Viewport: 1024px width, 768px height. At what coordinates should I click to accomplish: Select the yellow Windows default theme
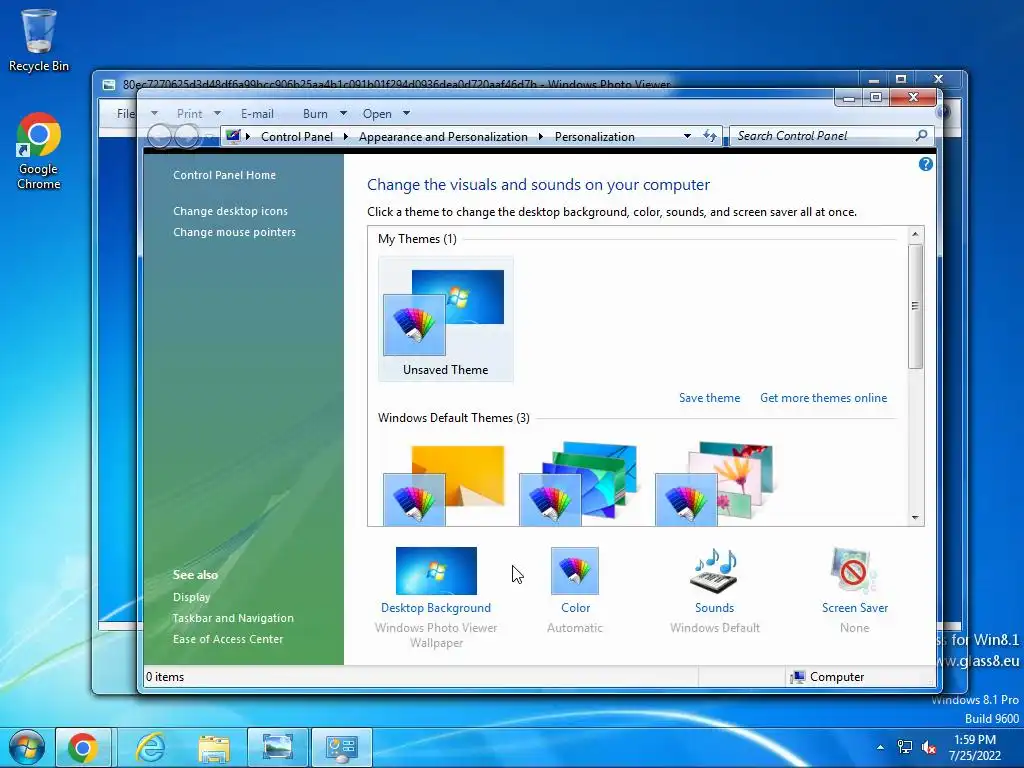point(444,485)
